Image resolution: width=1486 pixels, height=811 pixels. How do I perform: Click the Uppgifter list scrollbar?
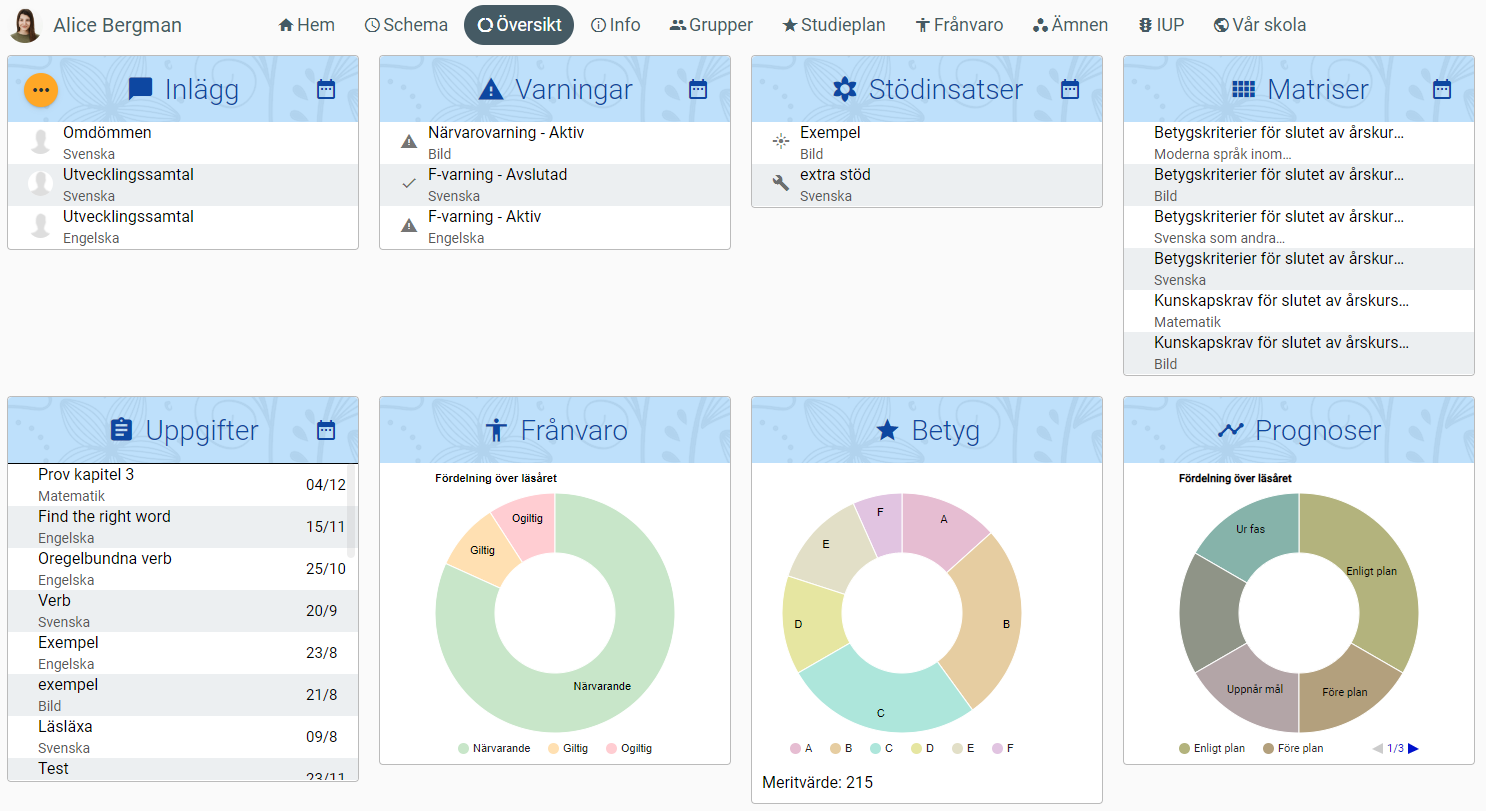pyautogui.click(x=350, y=510)
